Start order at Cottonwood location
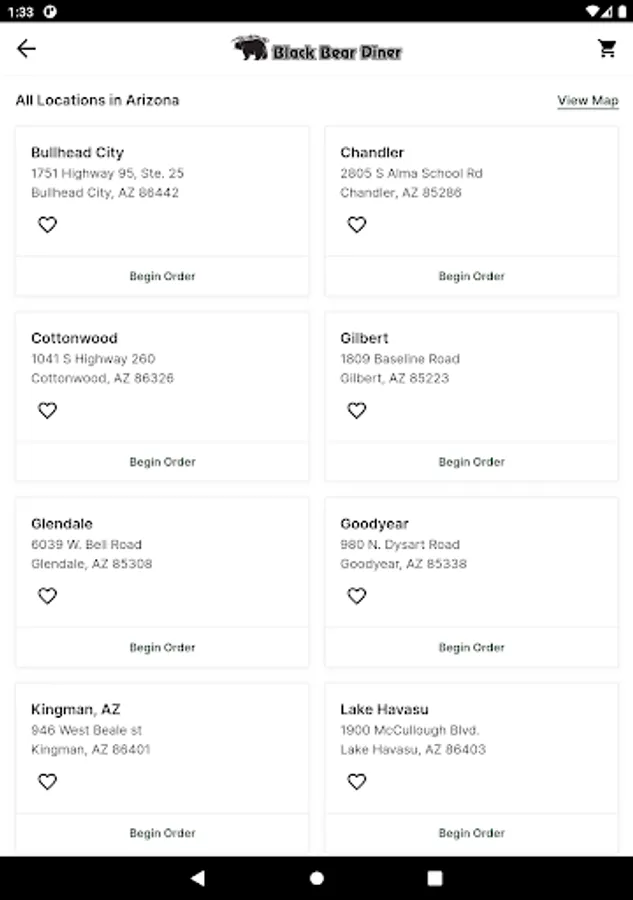 click(162, 462)
